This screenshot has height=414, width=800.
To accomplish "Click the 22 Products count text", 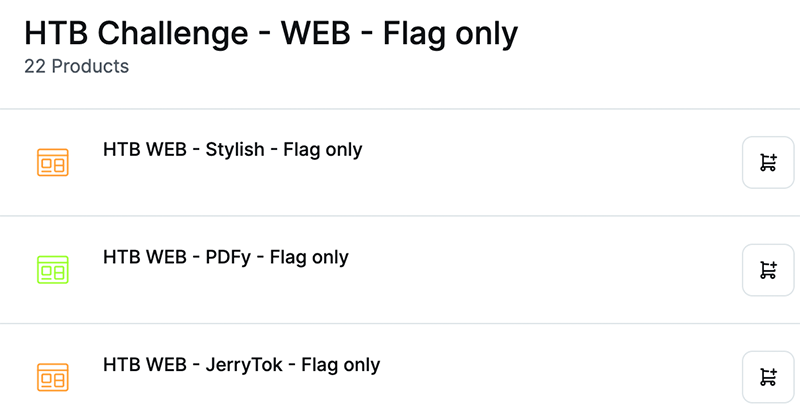I will [x=76, y=67].
